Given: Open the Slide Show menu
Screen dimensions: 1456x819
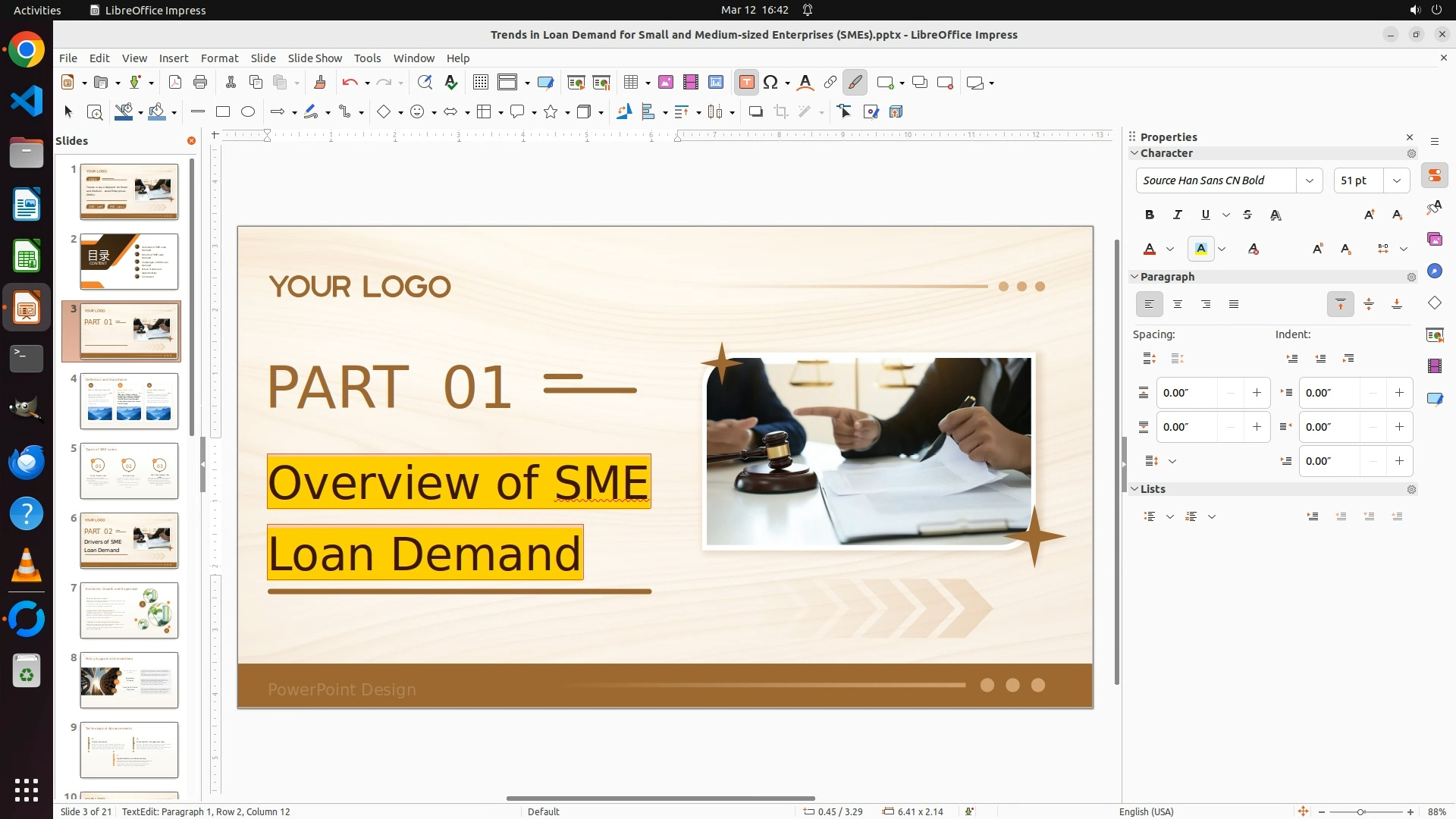Looking at the screenshot, I should pyautogui.click(x=315, y=58).
